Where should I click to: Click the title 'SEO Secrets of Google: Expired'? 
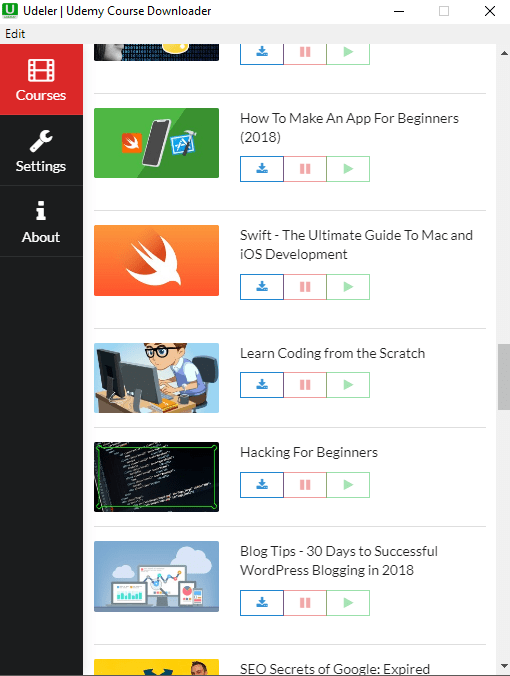click(x=335, y=669)
